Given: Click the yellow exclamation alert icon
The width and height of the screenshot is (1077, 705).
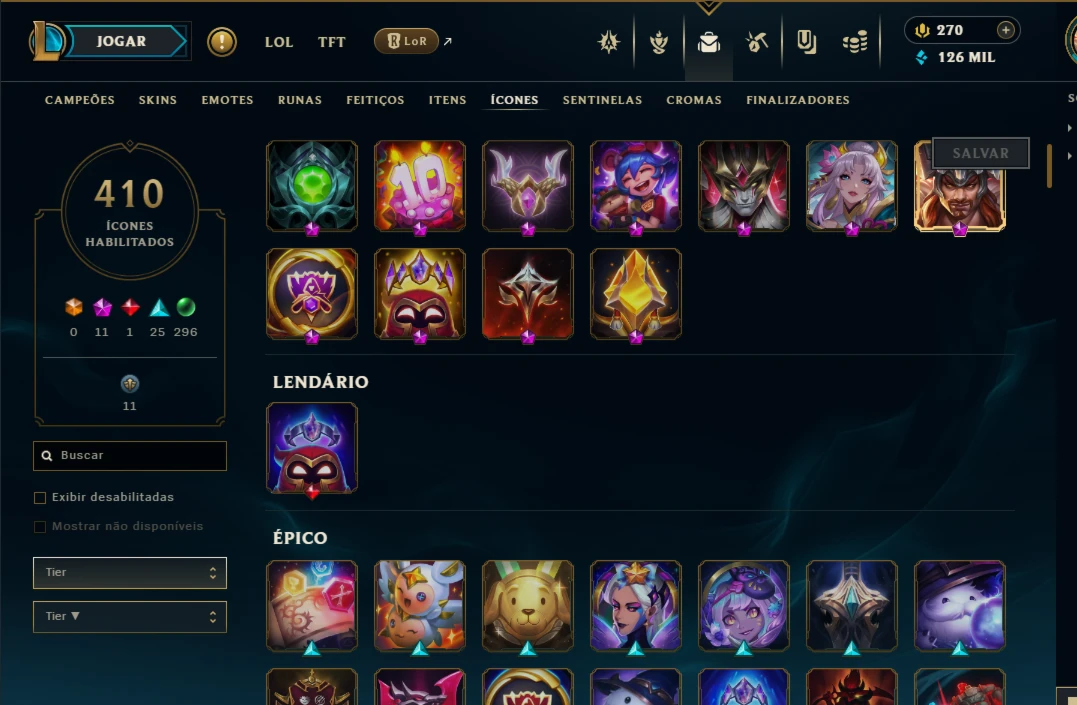Looking at the screenshot, I should (x=222, y=42).
